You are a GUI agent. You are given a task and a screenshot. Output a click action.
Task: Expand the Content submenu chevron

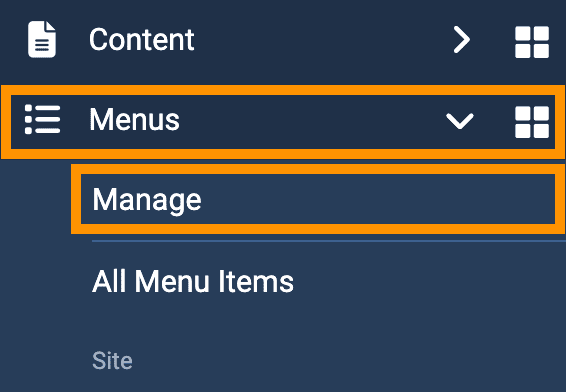pyautogui.click(x=462, y=39)
